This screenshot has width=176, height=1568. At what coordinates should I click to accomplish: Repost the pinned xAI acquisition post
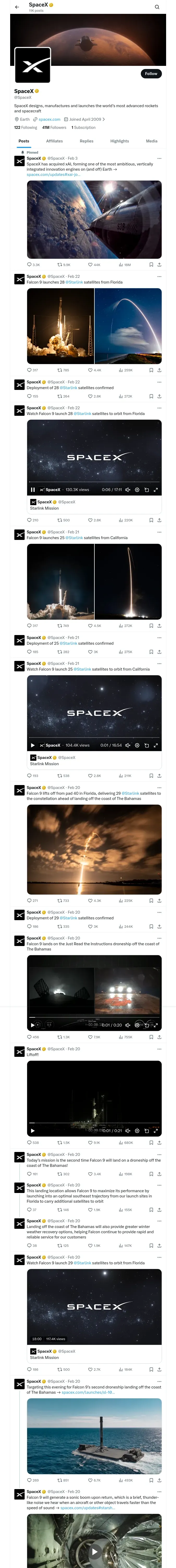tap(59, 265)
